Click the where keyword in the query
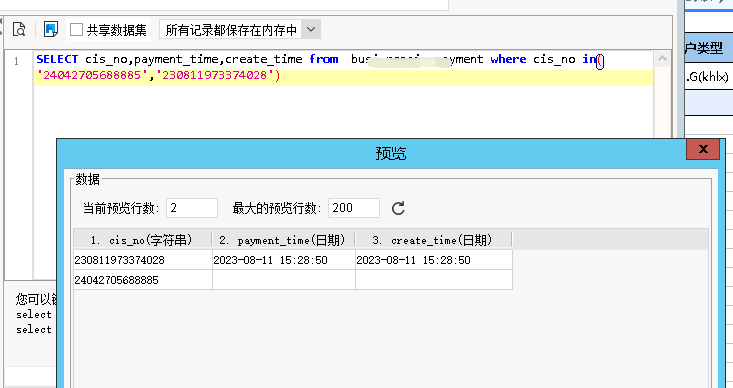The image size is (733, 388). [x=508, y=59]
